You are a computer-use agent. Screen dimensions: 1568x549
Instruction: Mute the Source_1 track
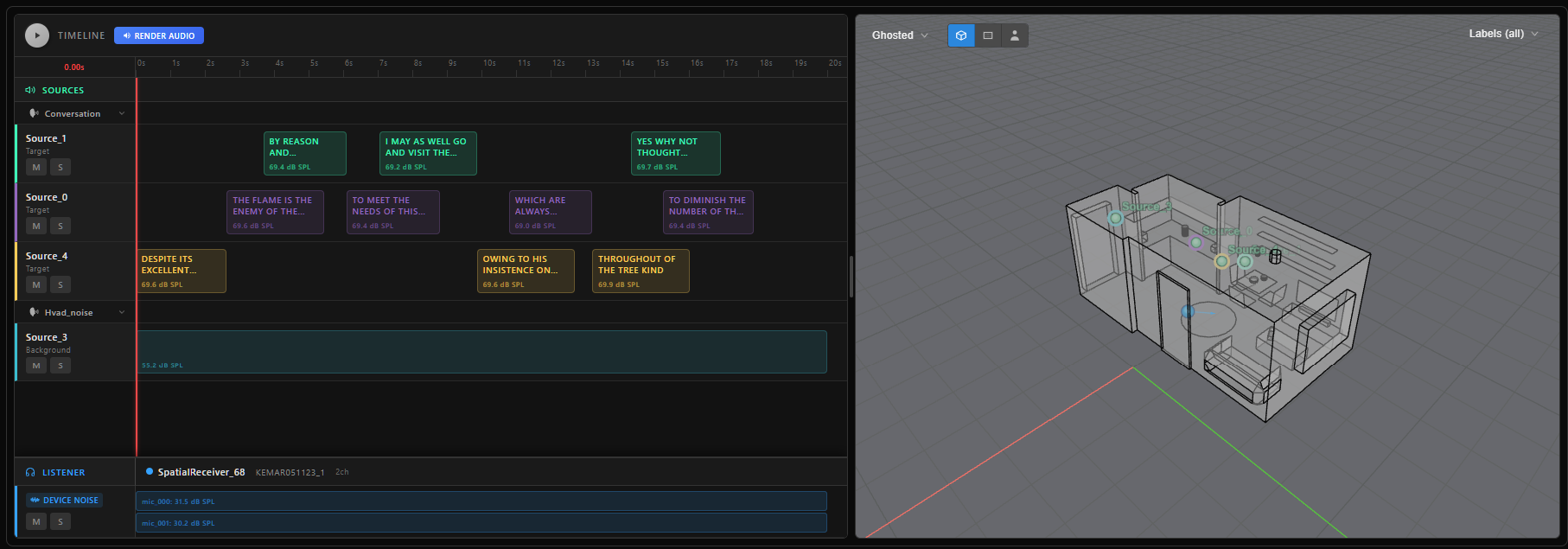pyautogui.click(x=36, y=167)
